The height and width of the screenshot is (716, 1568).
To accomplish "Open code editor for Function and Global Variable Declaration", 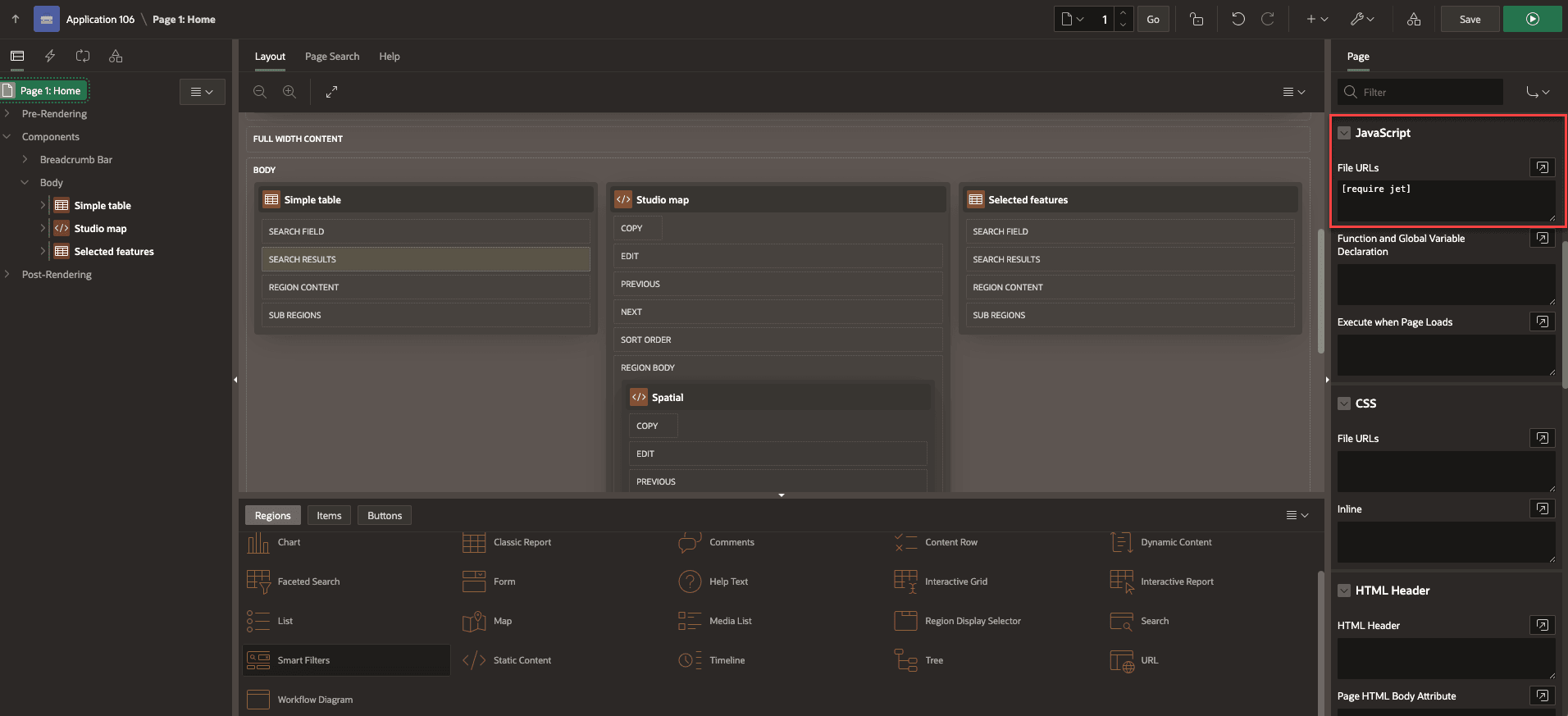I will (x=1543, y=238).
